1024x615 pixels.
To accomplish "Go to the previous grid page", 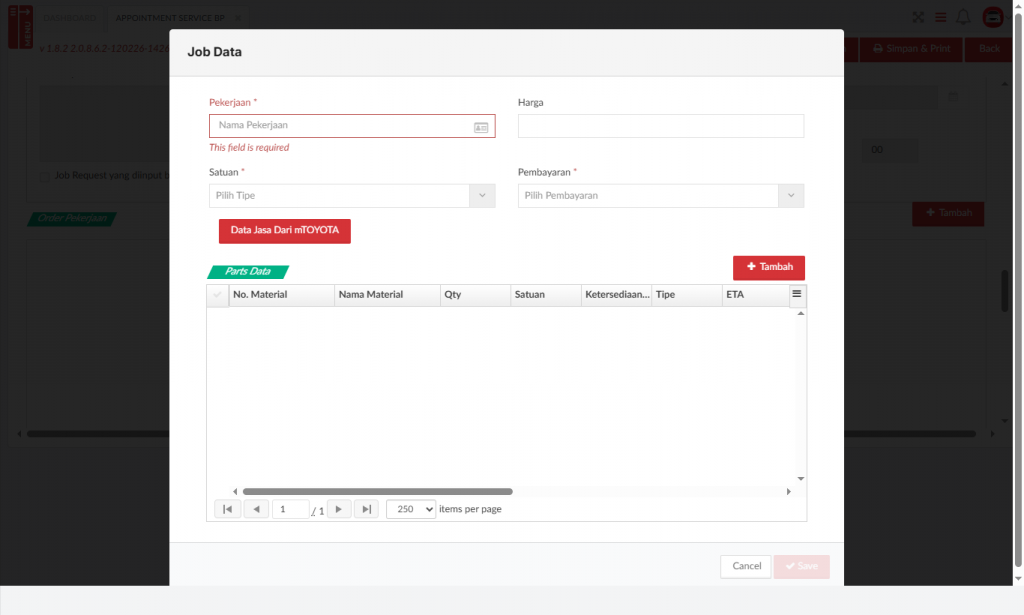I will tap(256, 509).
